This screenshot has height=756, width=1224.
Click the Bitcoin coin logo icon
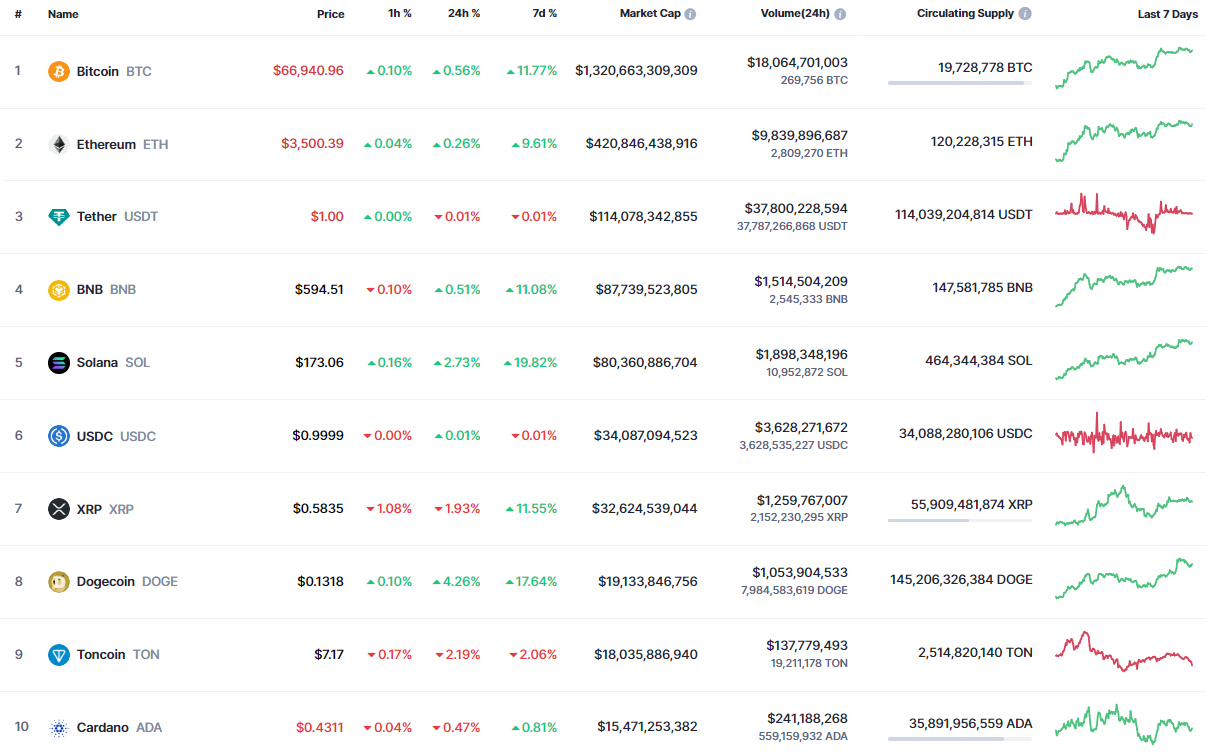[x=59, y=71]
